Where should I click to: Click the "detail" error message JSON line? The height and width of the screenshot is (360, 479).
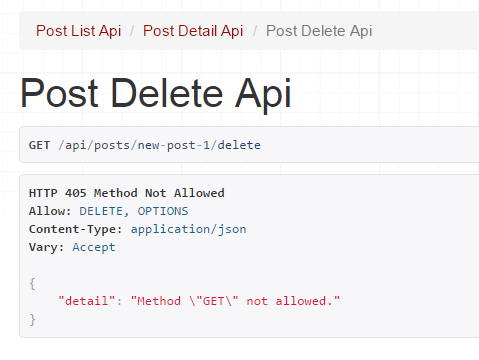199,301
